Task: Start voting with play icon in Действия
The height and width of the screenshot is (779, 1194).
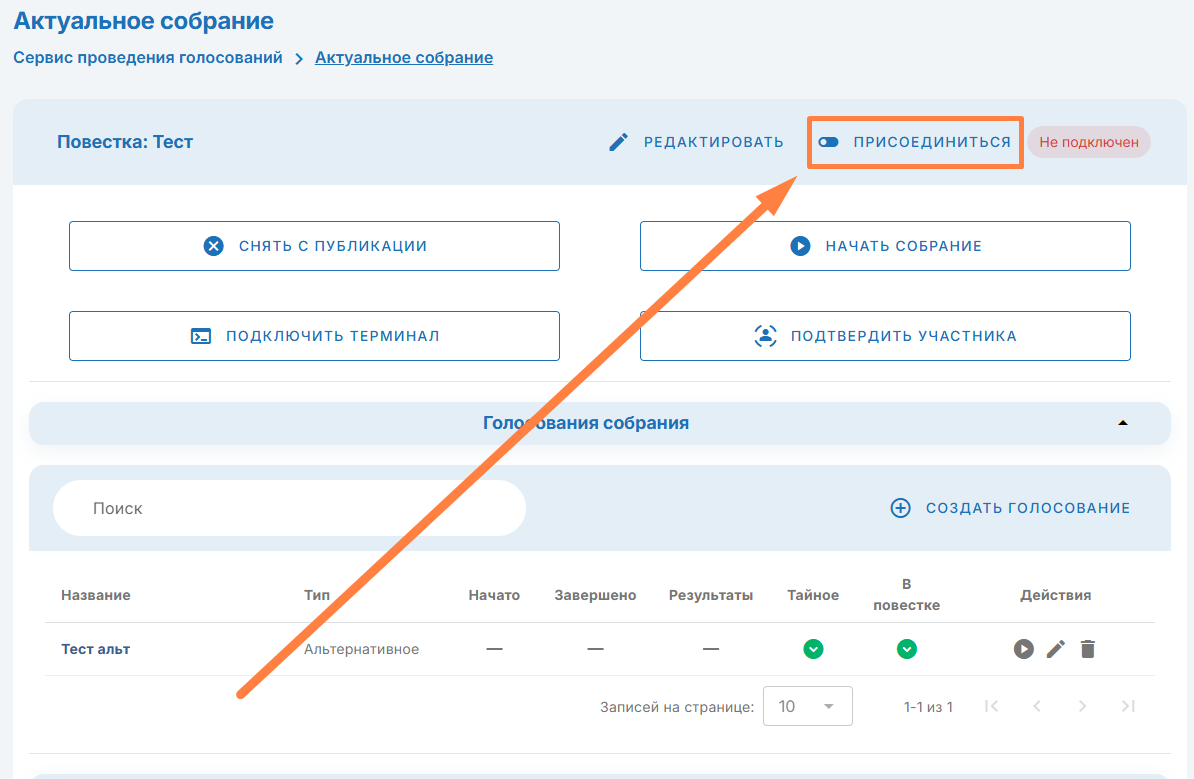Action: (1023, 649)
